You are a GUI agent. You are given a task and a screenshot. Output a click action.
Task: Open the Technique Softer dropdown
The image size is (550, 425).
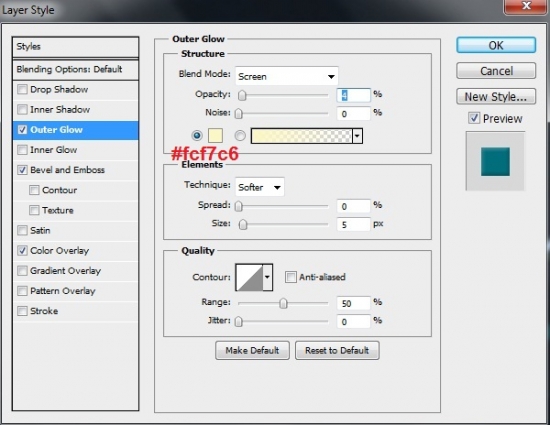click(x=260, y=187)
